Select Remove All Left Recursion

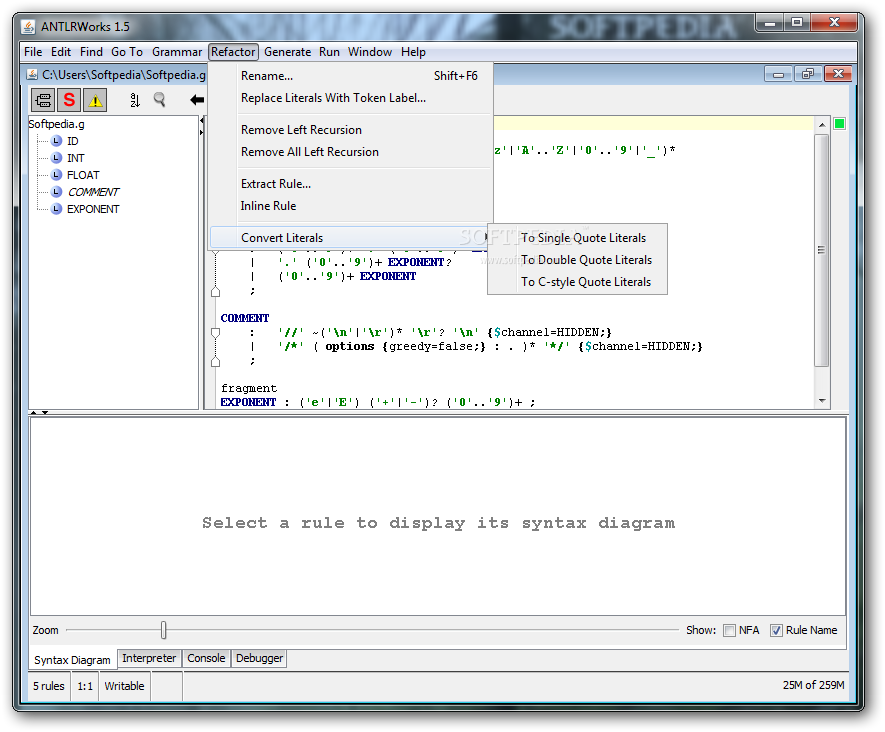[x=349, y=152]
